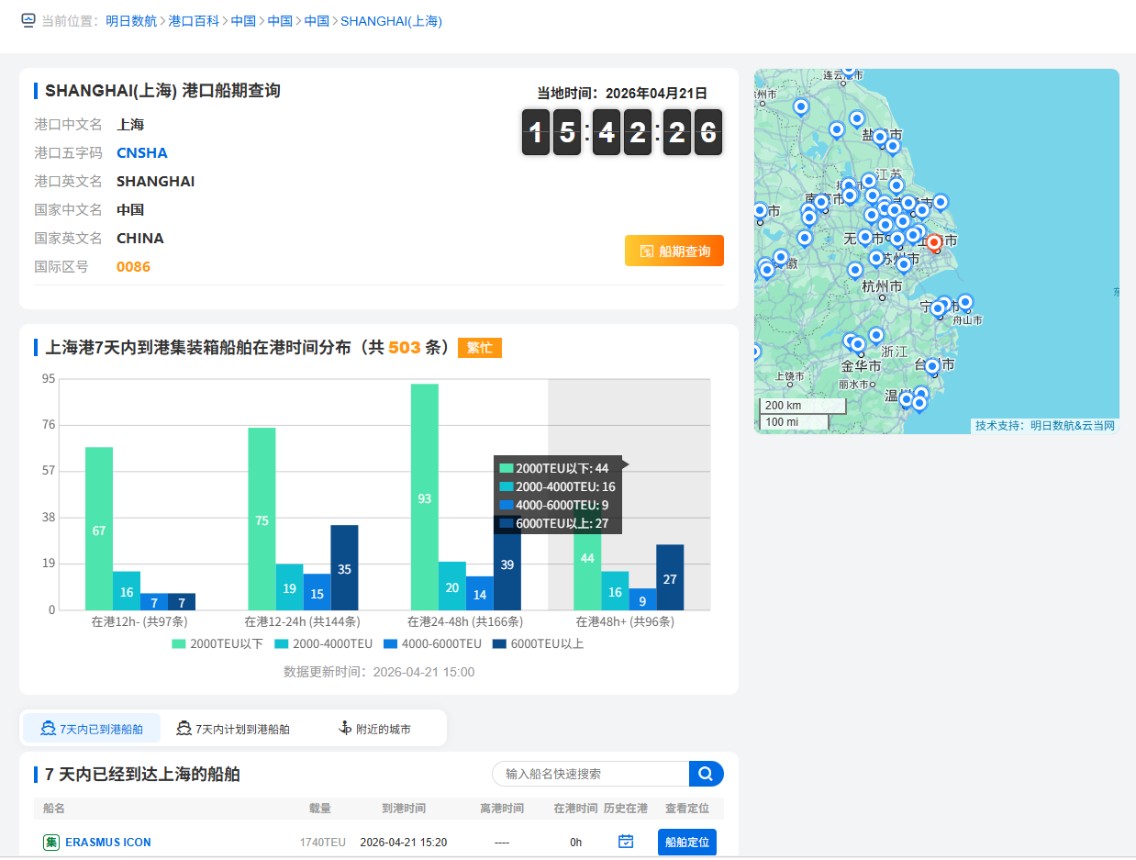1136x860 pixels.
Task: Focus the 输入船名快速搜索 search field
Action: click(x=590, y=774)
